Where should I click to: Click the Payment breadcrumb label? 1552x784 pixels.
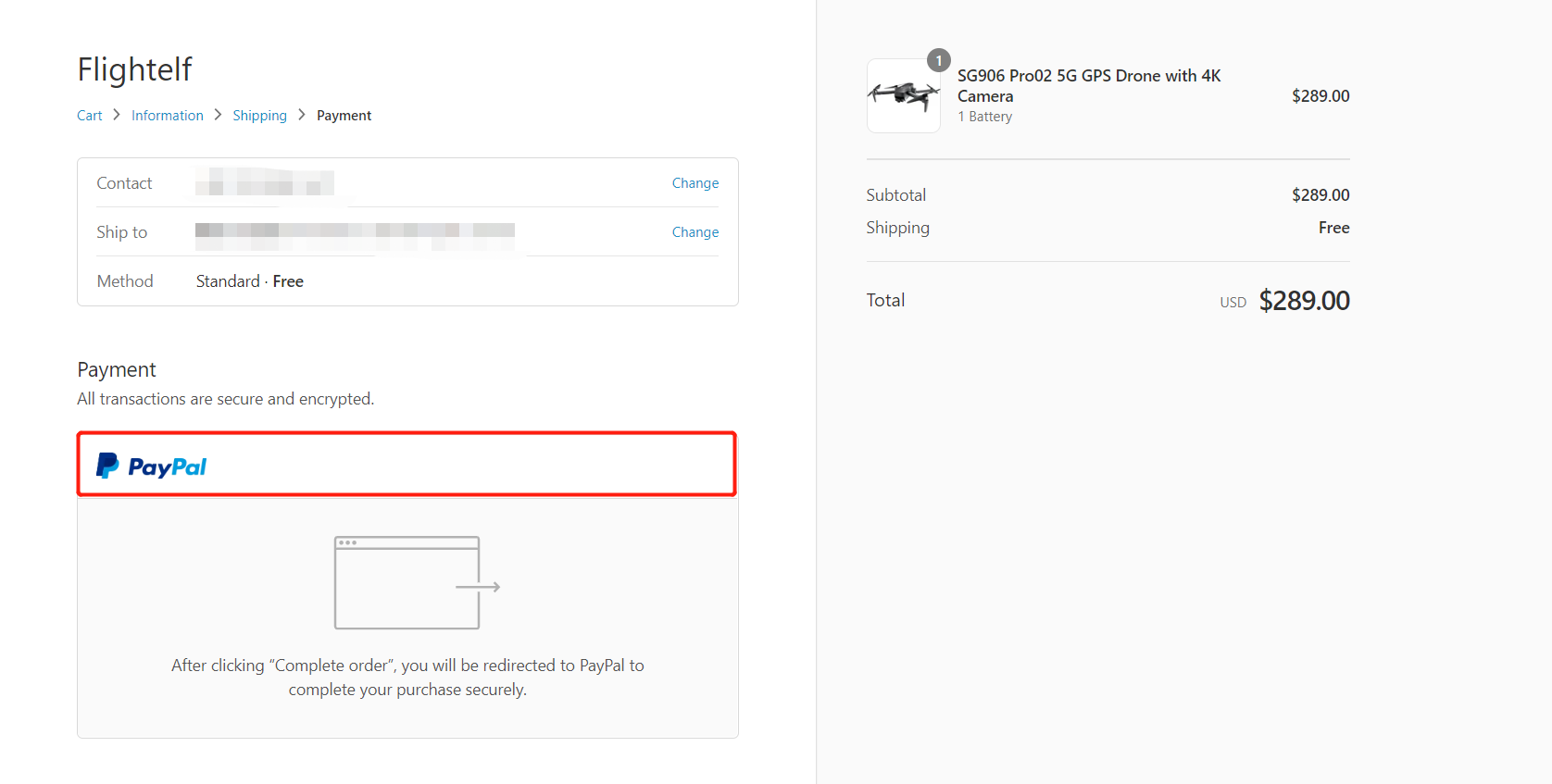(x=344, y=116)
